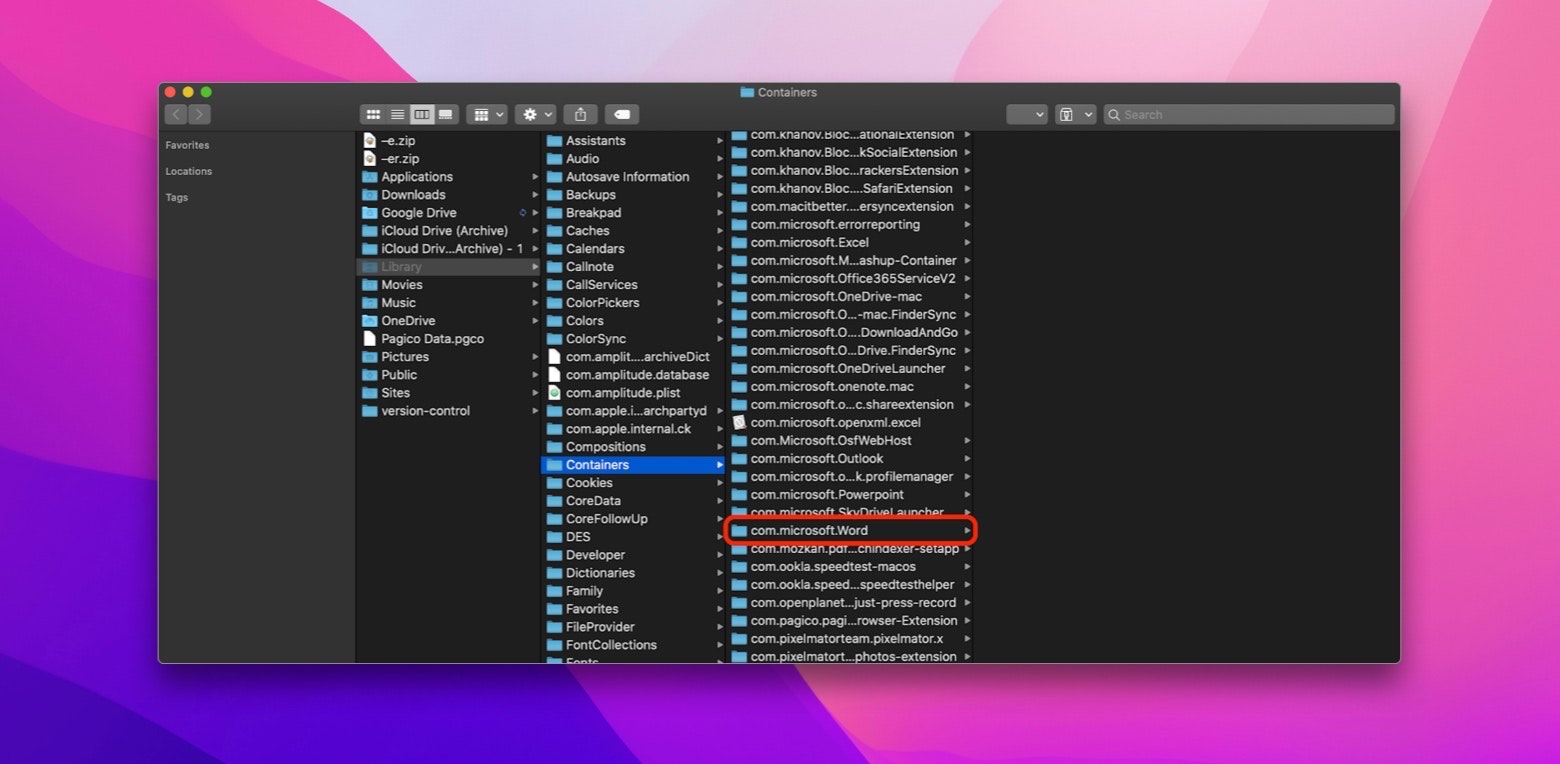Expand the Favorites sidebar section
Screen dimensions: 1560x764
[x=187, y=145]
